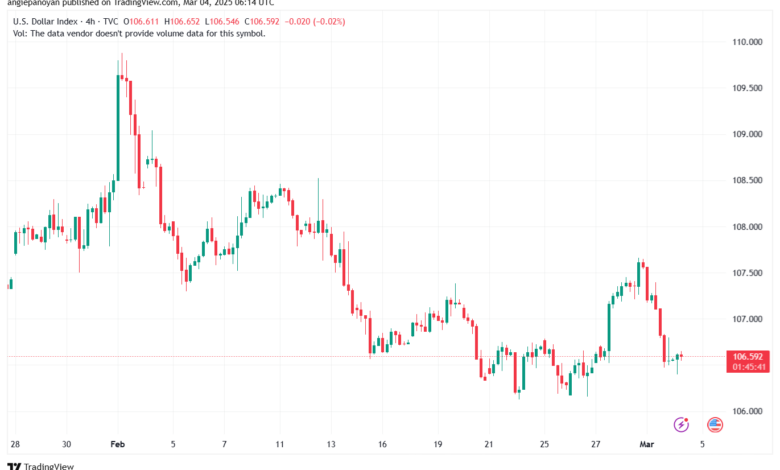Image resolution: width=780 pixels, height=470 pixels.
Task: Click the 109.500 price axis label
Action: 747,88
